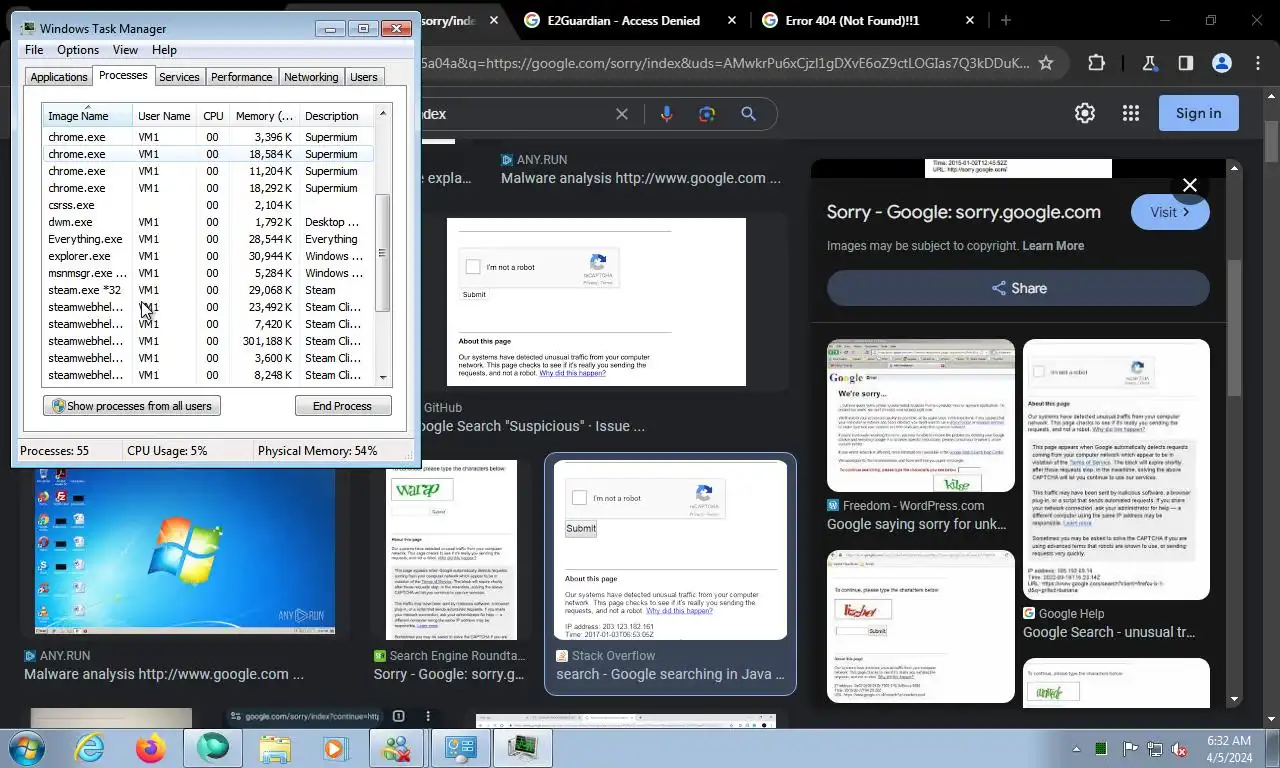Switch to the Applications tab

click(x=59, y=77)
